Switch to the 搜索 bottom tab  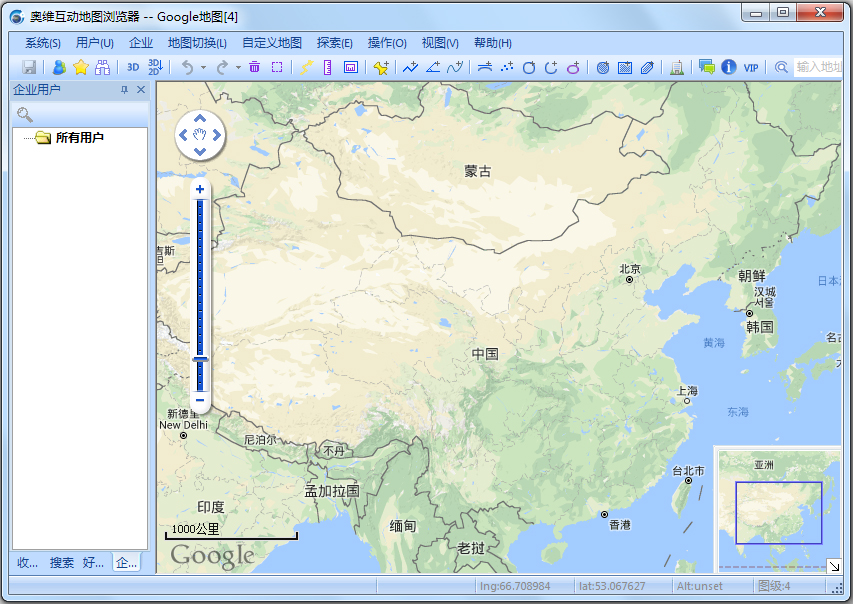pos(61,563)
